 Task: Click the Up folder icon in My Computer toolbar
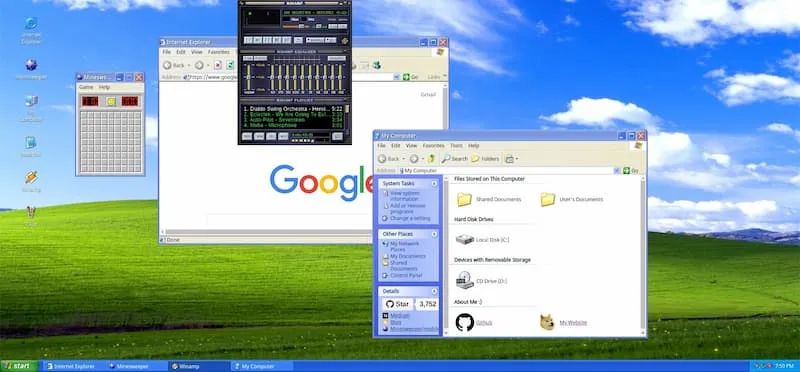[x=431, y=159]
